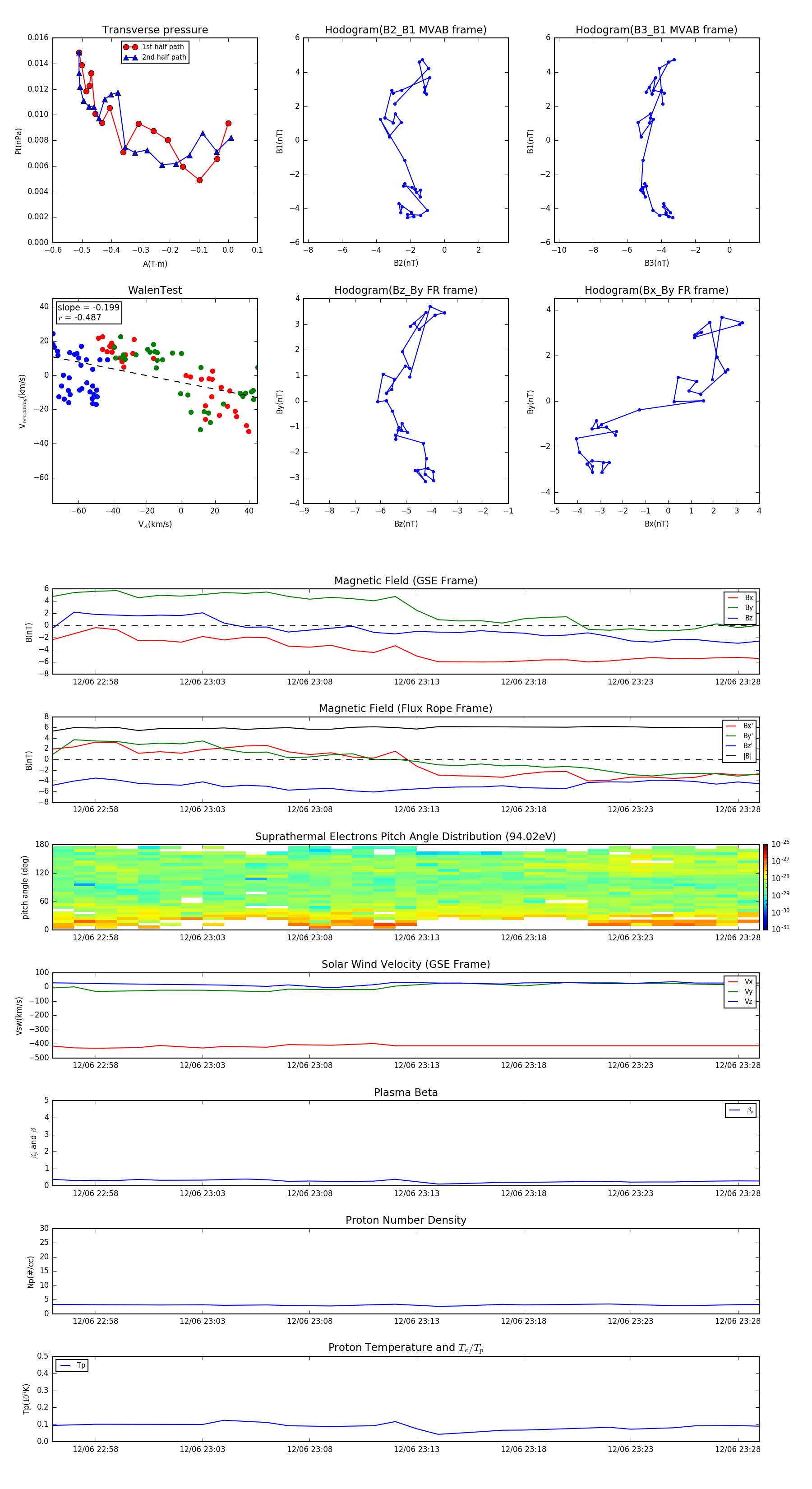Select the "1st half path" legend entry

pos(154,47)
